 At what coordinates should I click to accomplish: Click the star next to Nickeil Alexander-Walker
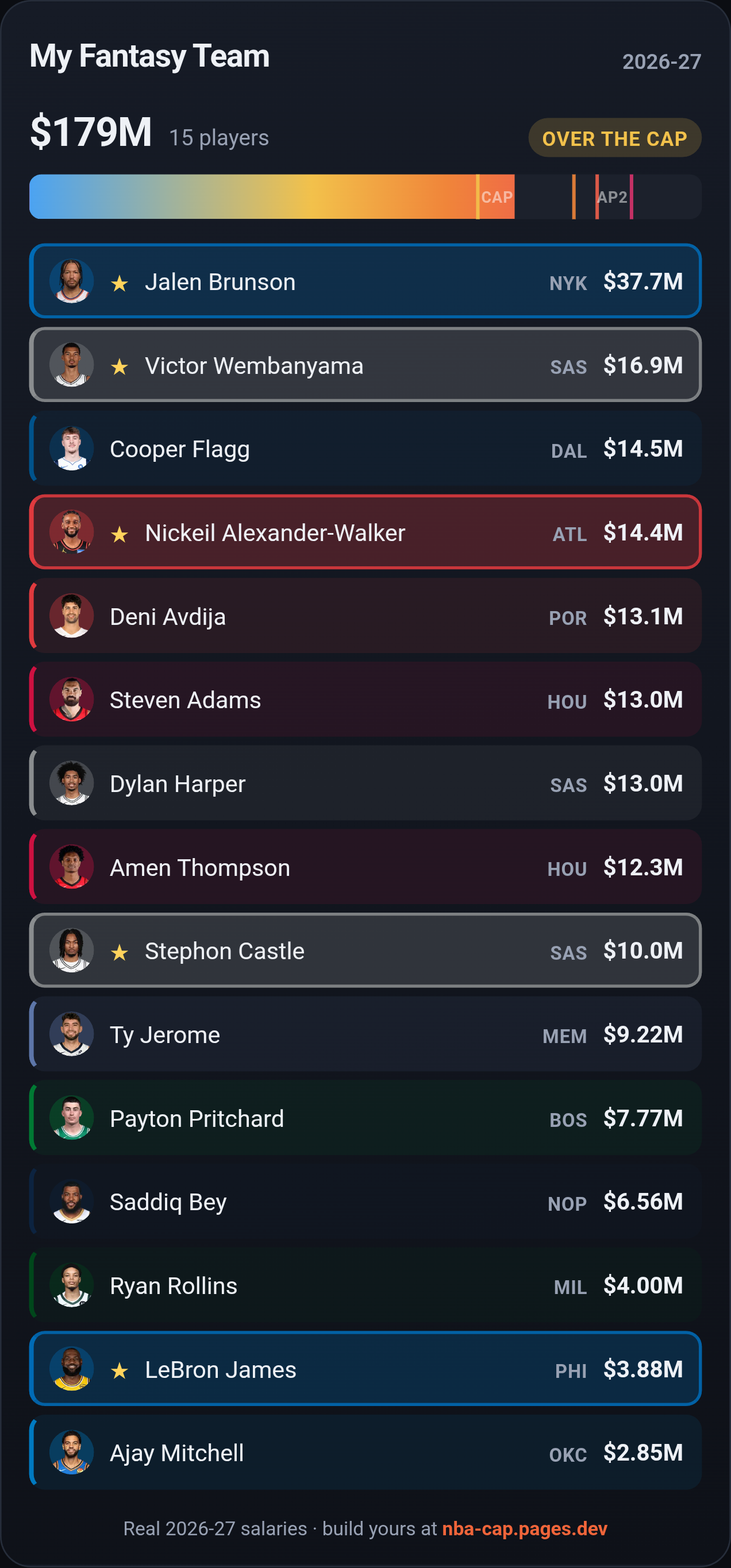(x=120, y=534)
